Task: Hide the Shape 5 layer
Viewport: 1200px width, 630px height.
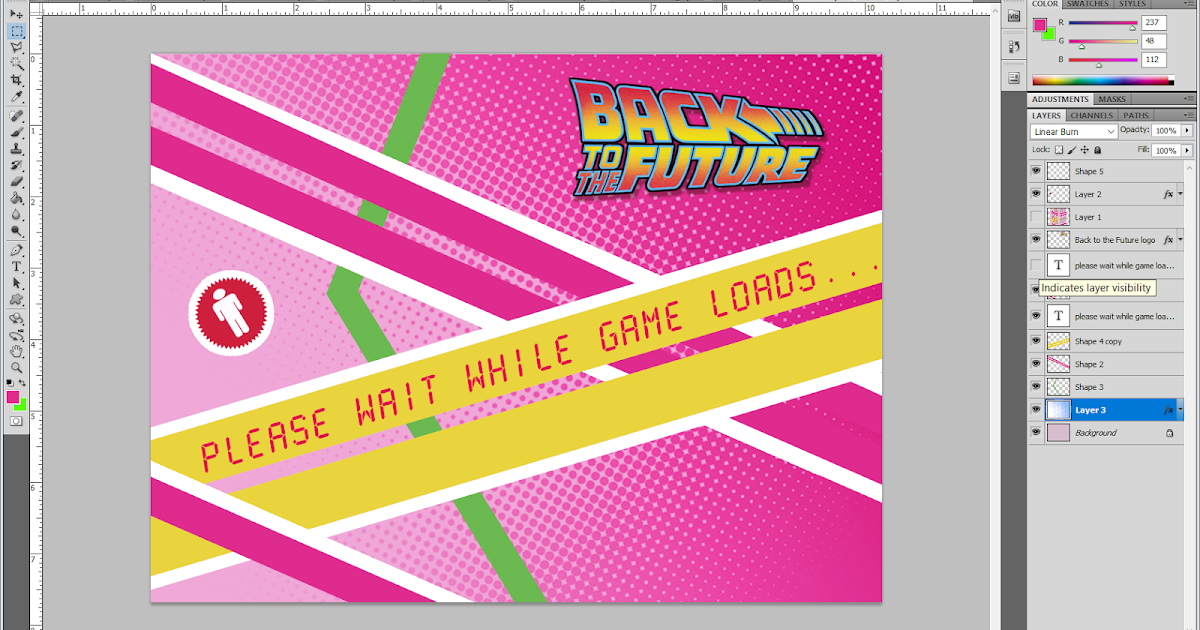Action: (x=1036, y=170)
